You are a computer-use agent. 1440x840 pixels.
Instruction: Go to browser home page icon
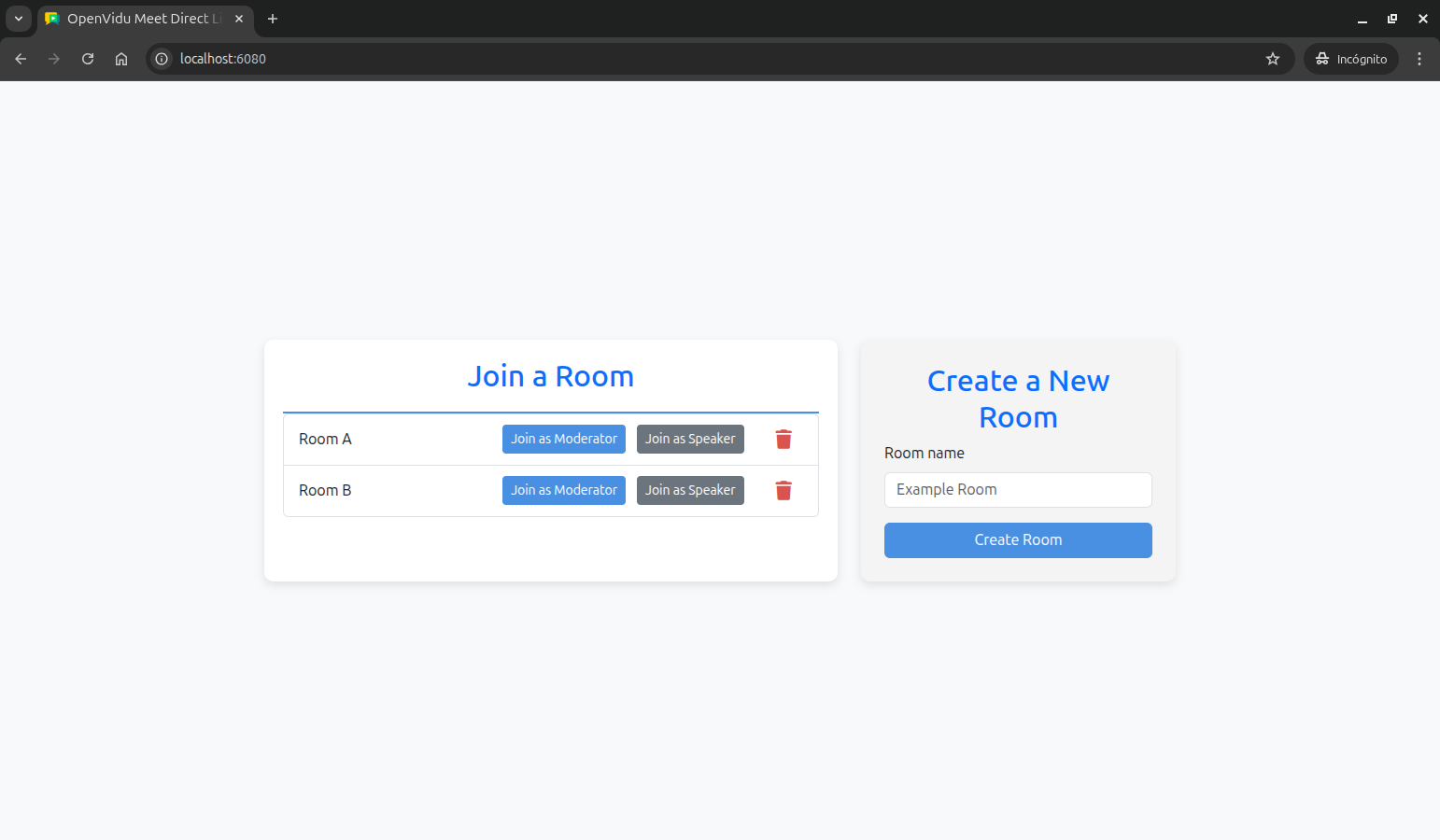(x=121, y=59)
